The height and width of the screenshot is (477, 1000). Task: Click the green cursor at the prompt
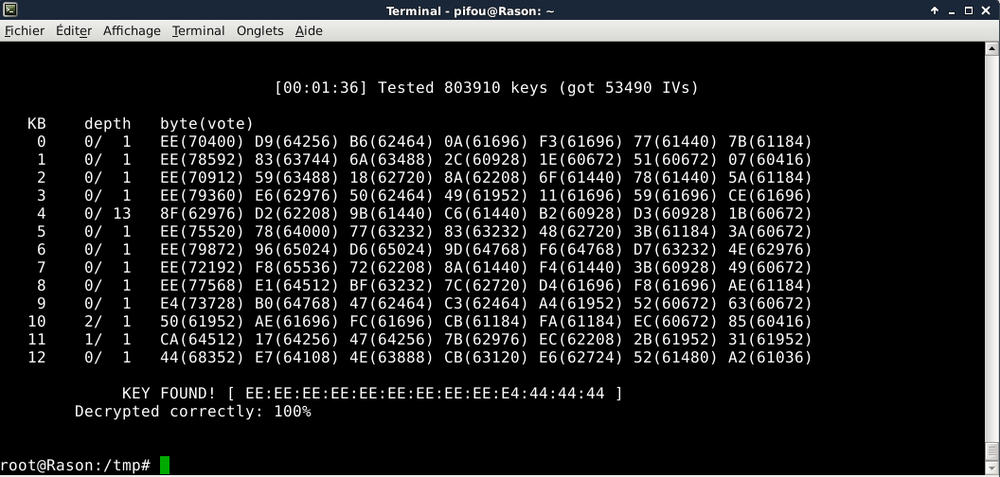click(x=165, y=465)
